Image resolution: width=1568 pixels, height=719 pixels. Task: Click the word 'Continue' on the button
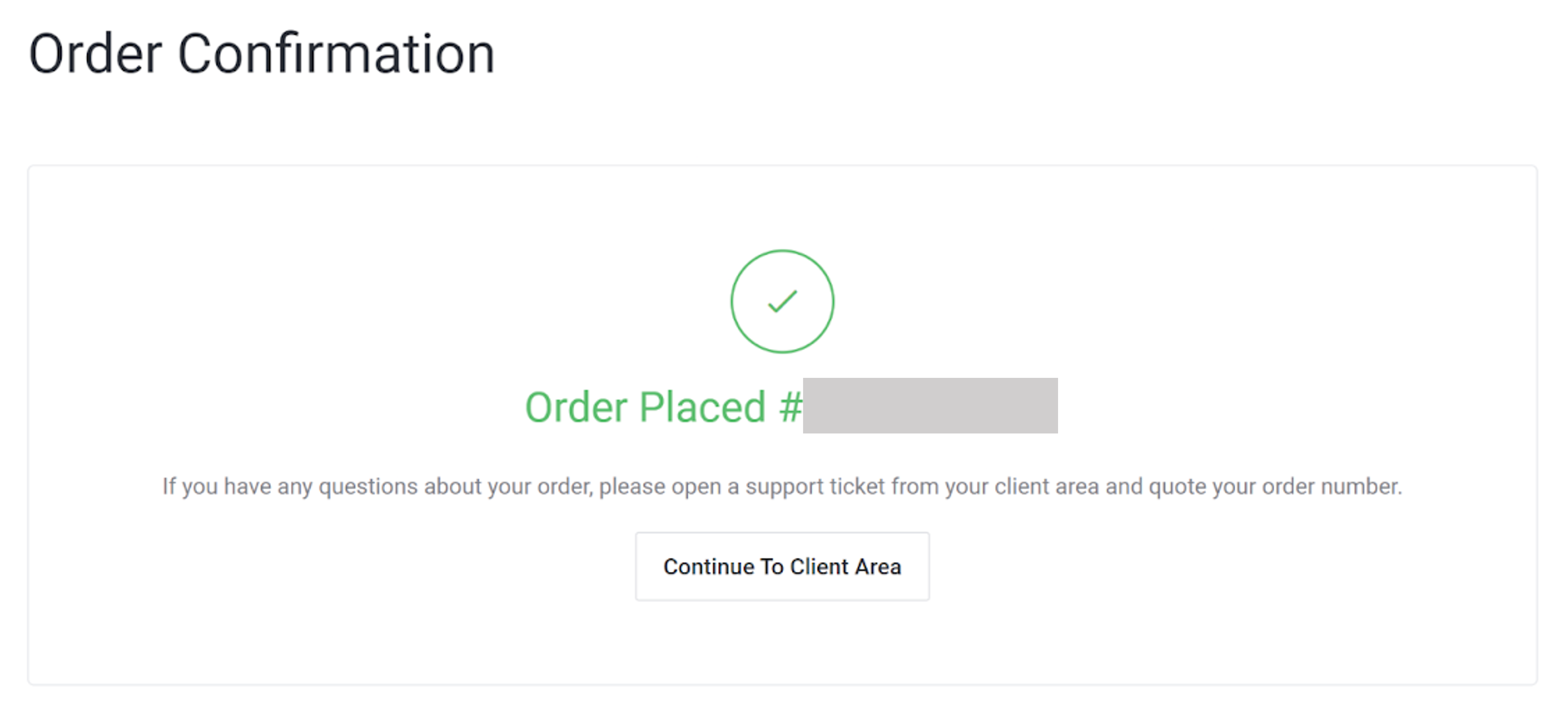709,566
